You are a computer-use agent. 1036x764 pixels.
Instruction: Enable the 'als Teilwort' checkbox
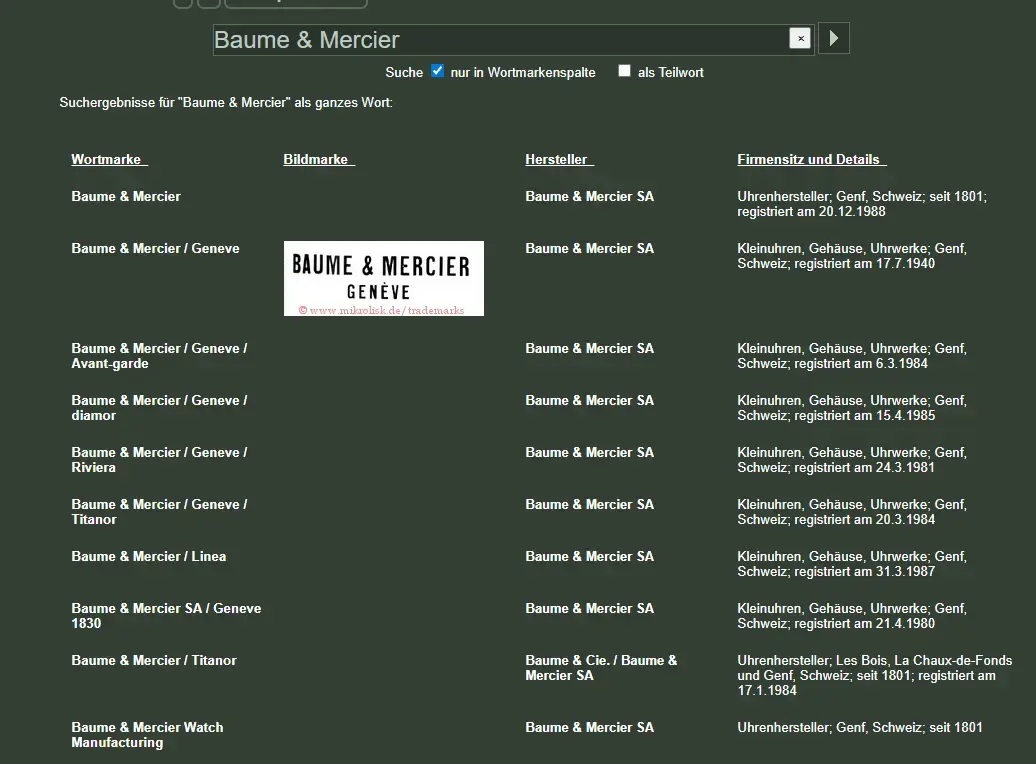point(624,71)
